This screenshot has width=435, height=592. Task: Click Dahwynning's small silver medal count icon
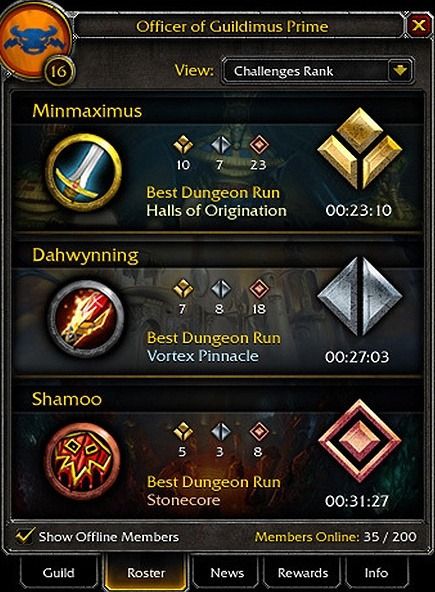point(221,289)
